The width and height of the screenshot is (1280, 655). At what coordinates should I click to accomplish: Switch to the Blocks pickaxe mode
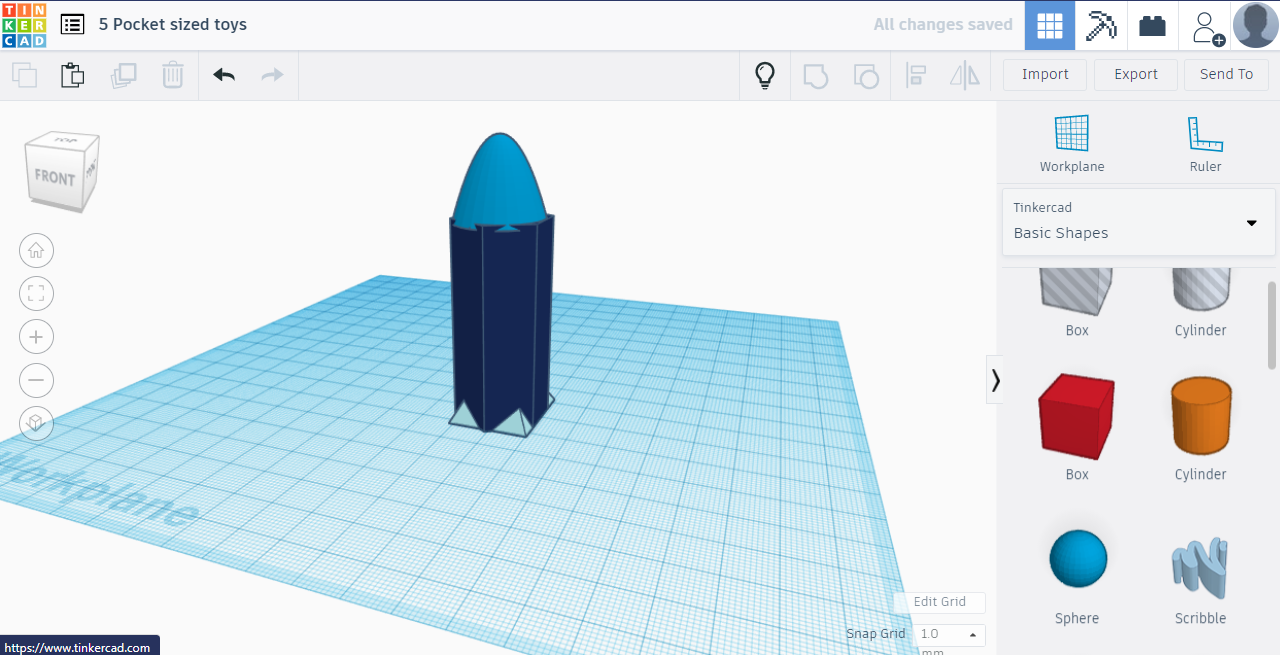coord(1100,25)
